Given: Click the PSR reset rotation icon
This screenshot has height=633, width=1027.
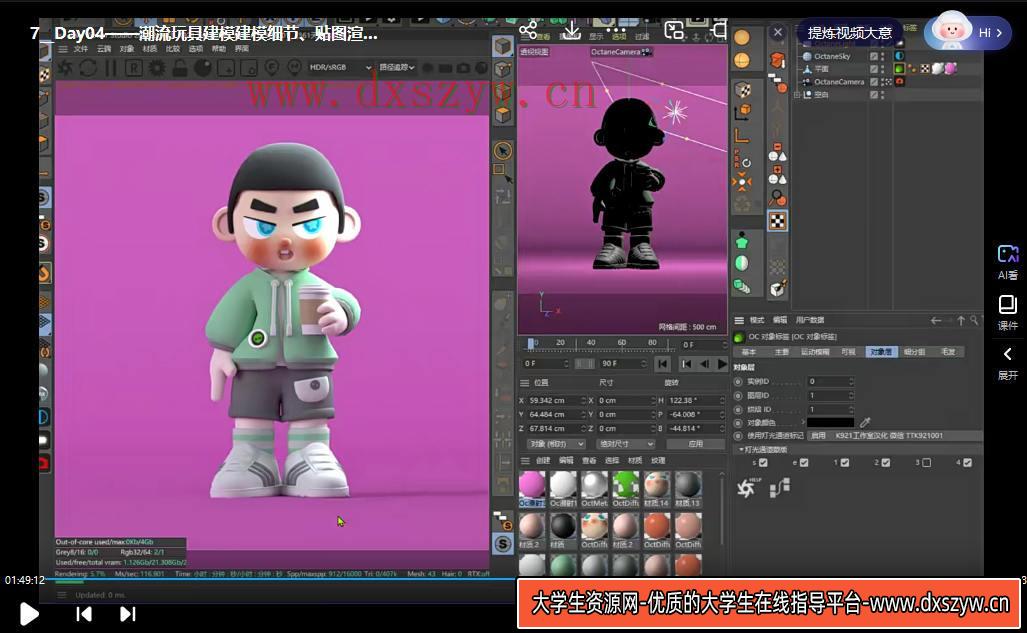Looking at the screenshot, I should 741,159.
